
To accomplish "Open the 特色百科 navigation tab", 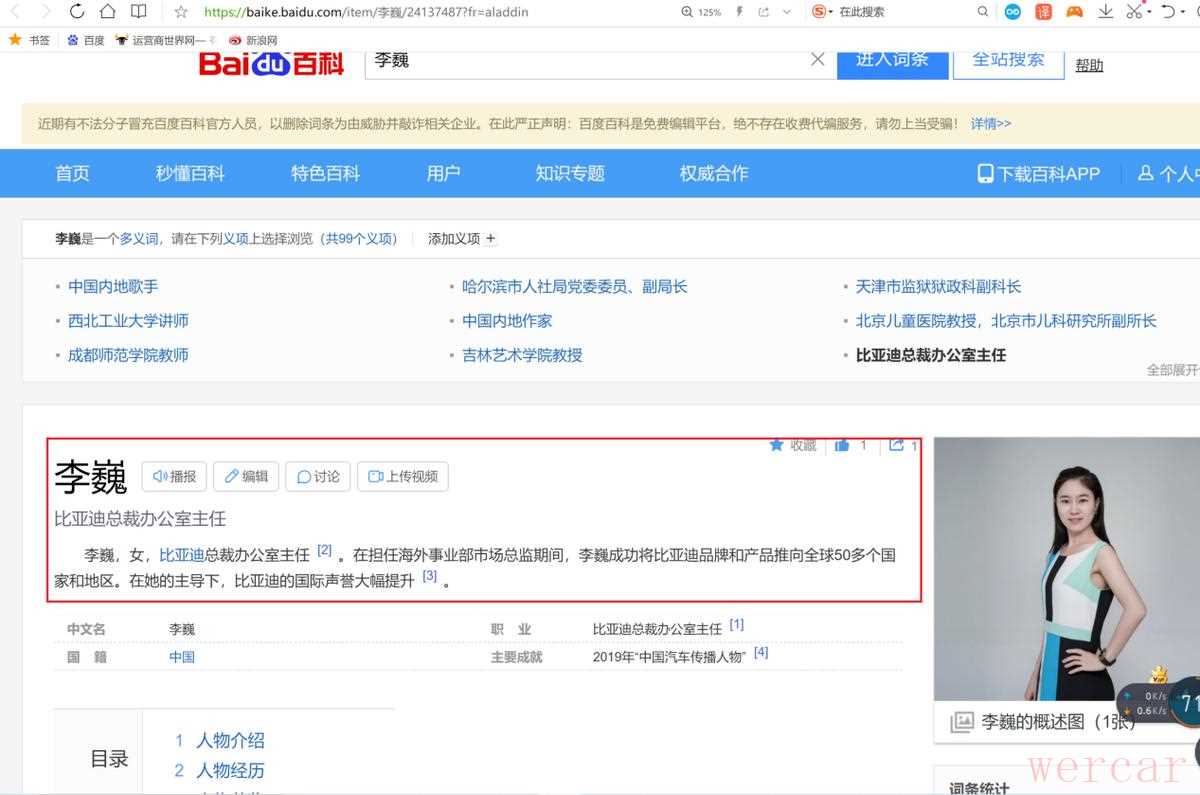I will pos(325,173).
